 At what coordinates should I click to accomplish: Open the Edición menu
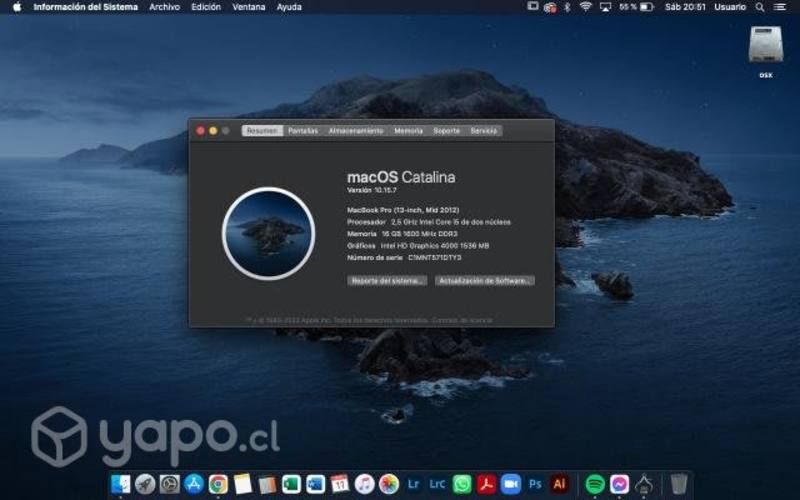click(x=206, y=7)
